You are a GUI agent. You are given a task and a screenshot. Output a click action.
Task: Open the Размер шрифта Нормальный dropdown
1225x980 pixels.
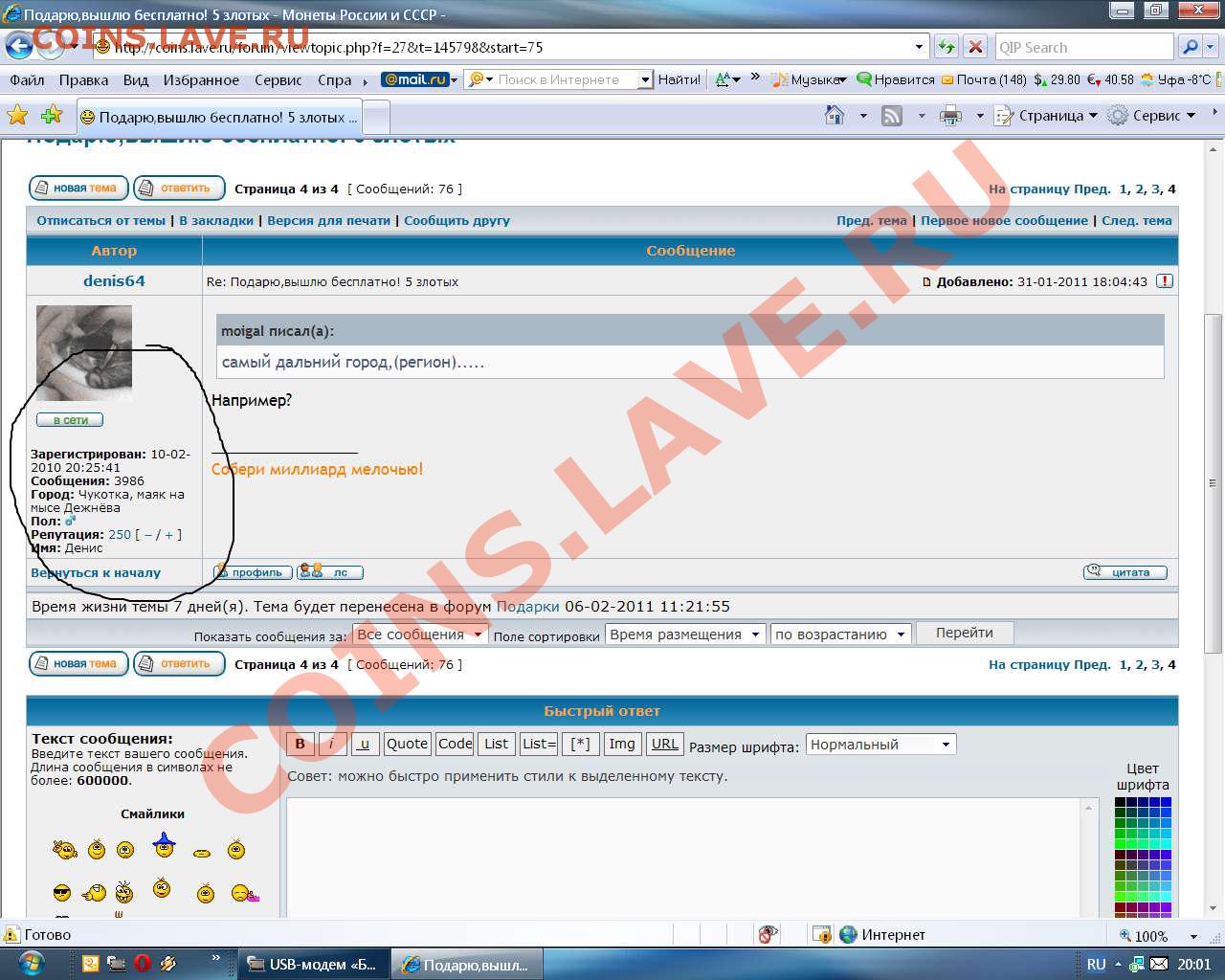tap(880, 745)
